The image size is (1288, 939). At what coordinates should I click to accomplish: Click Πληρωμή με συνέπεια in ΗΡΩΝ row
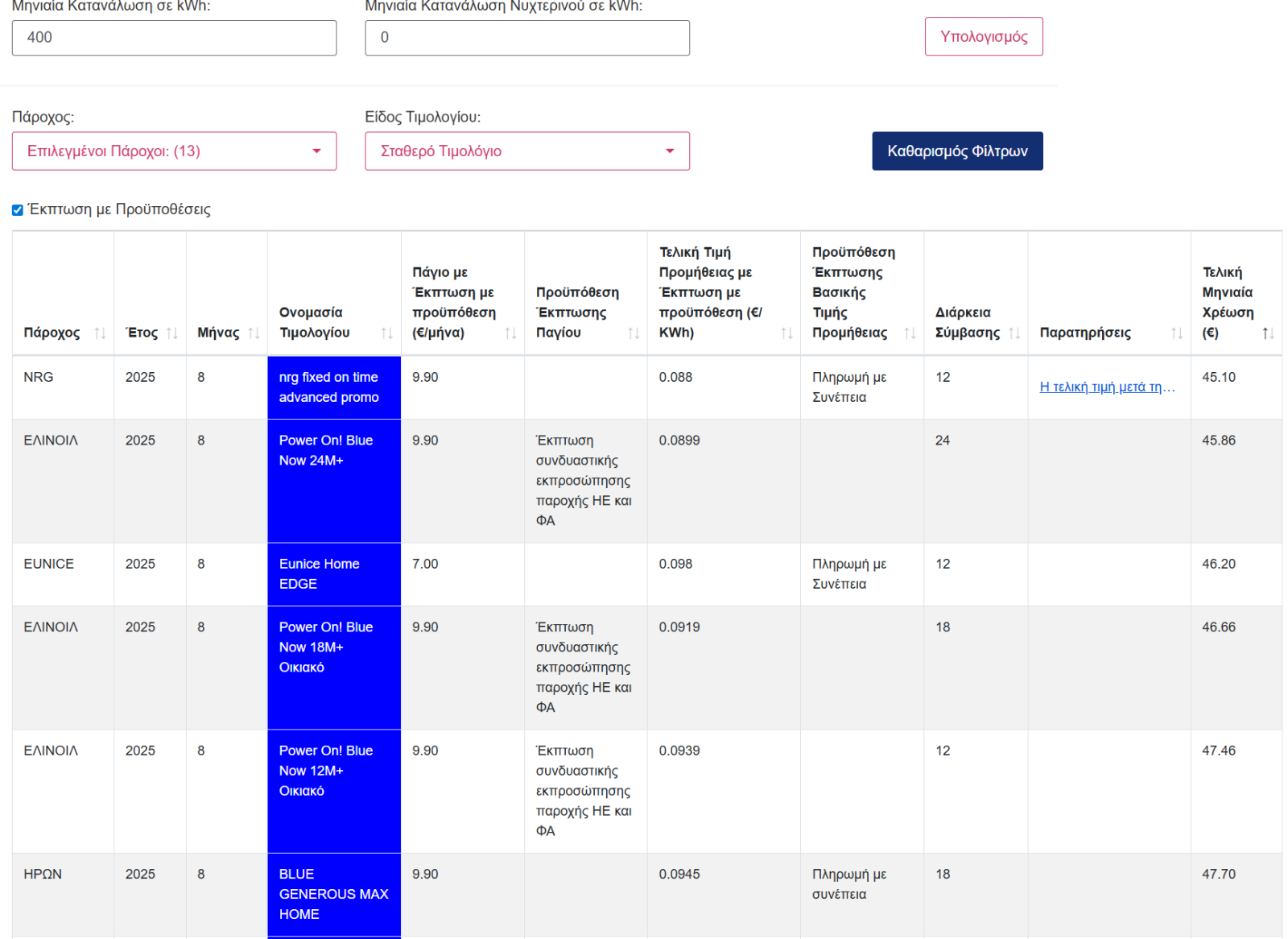coord(849,884)
